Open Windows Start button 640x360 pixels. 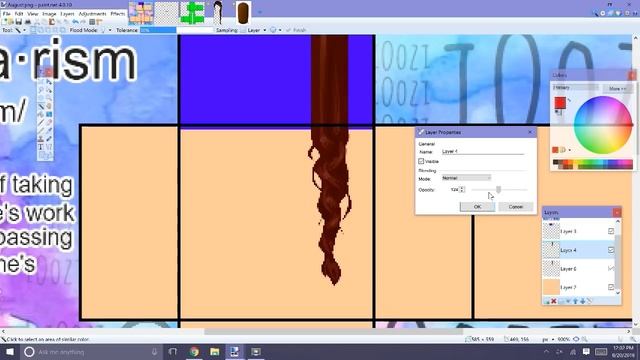[x=9, y=351]
